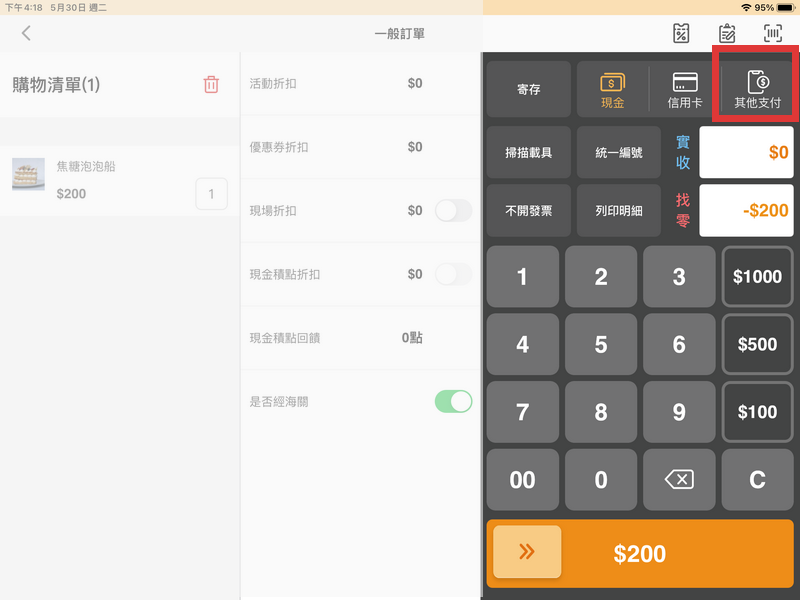Click the barcode scan icon
This screenshot has width=800, height=600.
tap(769, 33)
